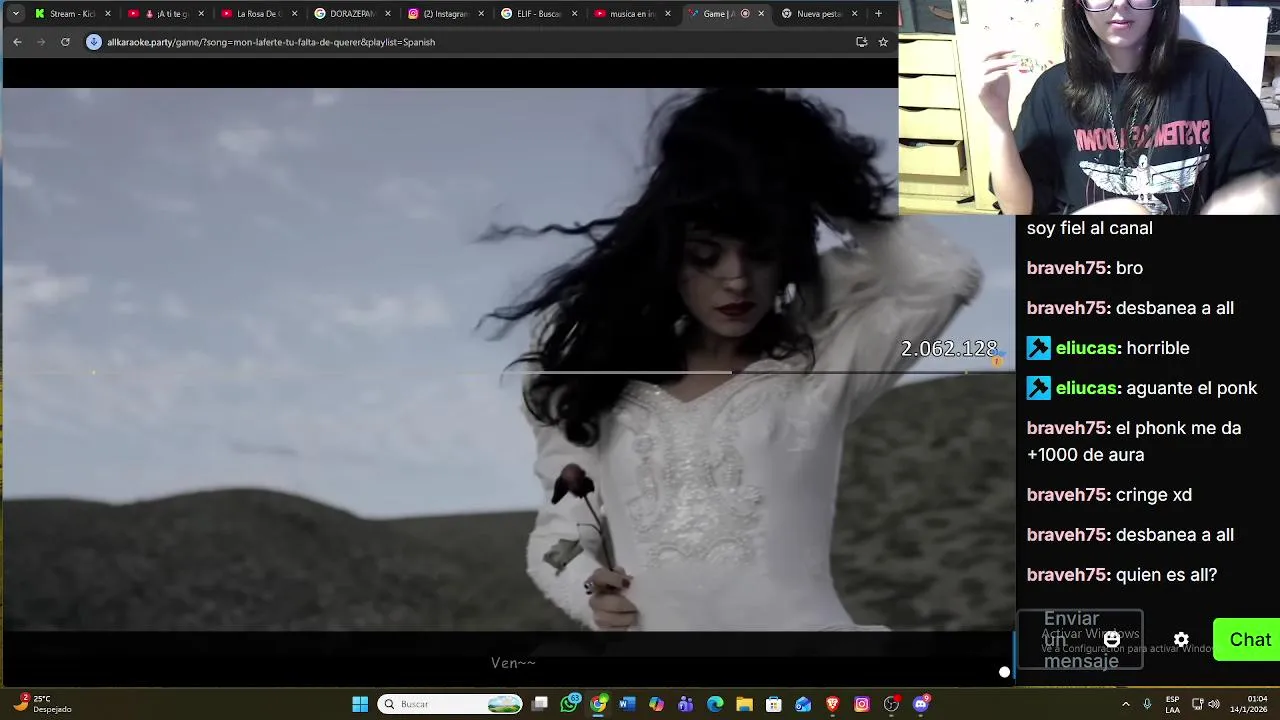Open Microsoft Store from taskbar
The image size is (1280, 720).
[x=773, y=704]
